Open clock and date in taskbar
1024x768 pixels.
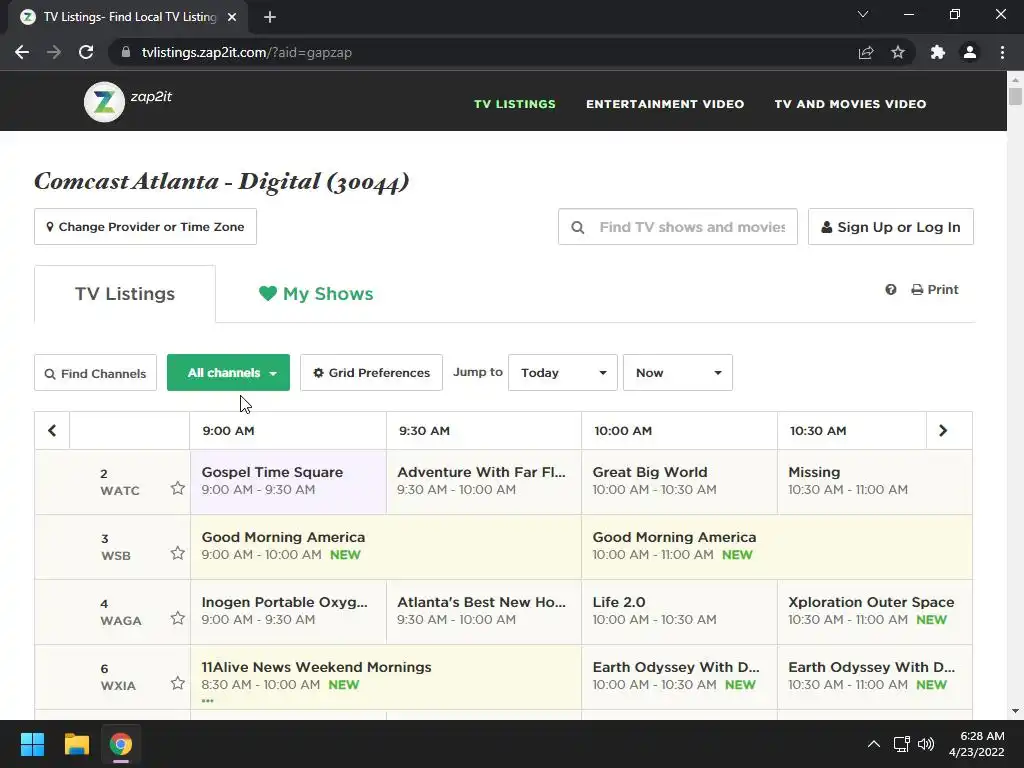pyautogui.click(x=977, y=744)
